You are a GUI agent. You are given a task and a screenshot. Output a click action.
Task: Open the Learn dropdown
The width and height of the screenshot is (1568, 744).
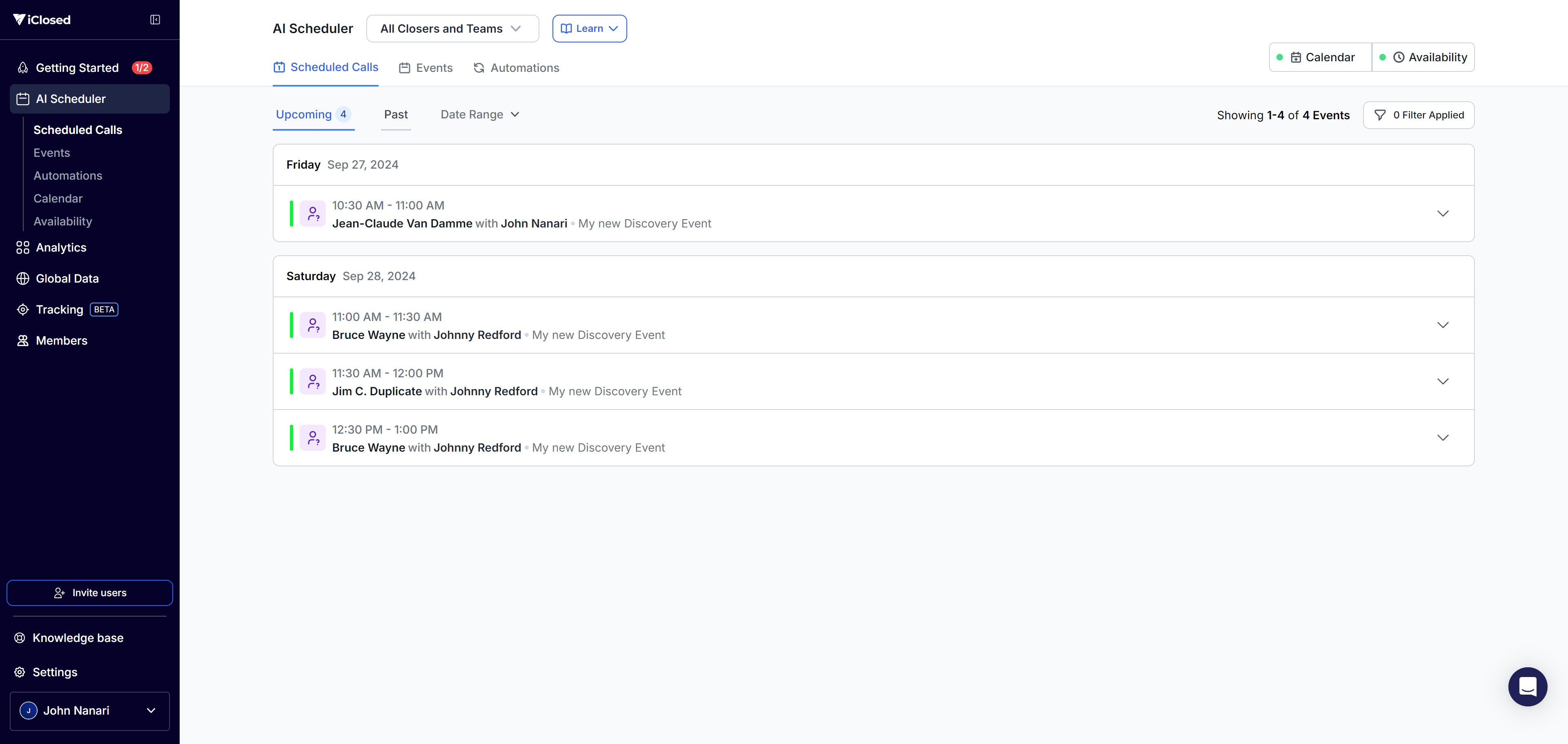(x=589, y=29)
